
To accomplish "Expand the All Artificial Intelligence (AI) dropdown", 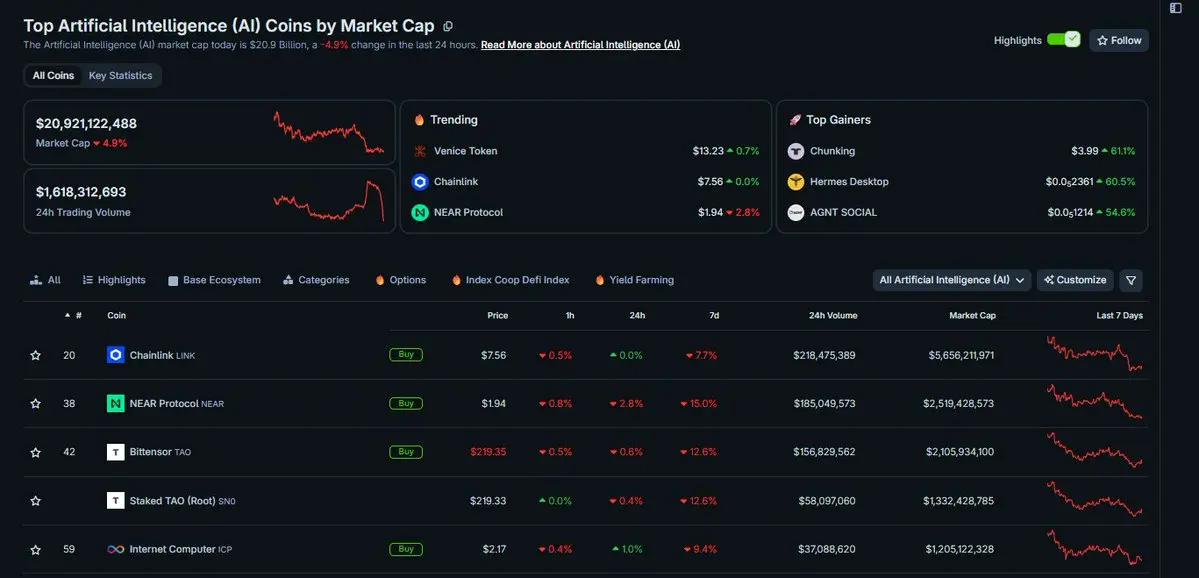I will (952, 281).
